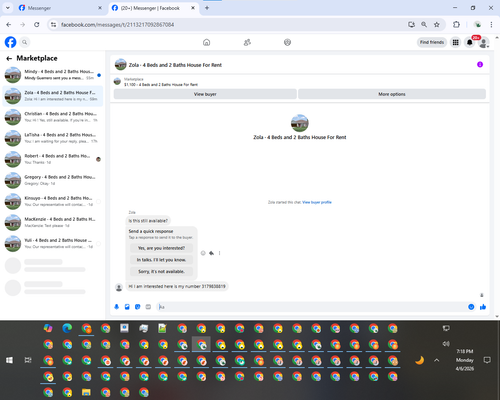Send quick reply 'Yes, are you interested?'
Image resolution: width=500 pixels, height=400 pixels.
click(161, 248)
